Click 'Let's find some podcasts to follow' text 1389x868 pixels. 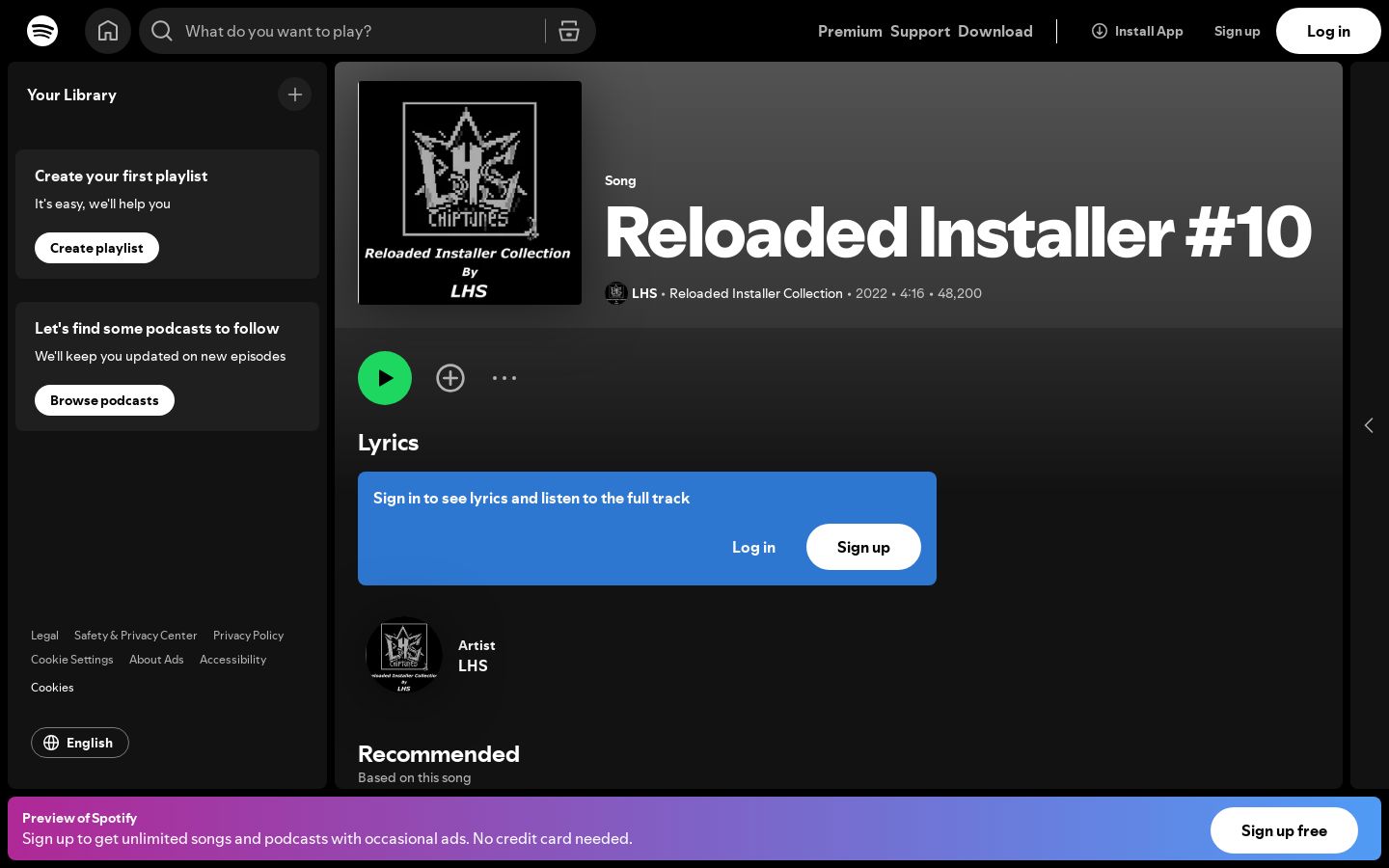(156, 328)
